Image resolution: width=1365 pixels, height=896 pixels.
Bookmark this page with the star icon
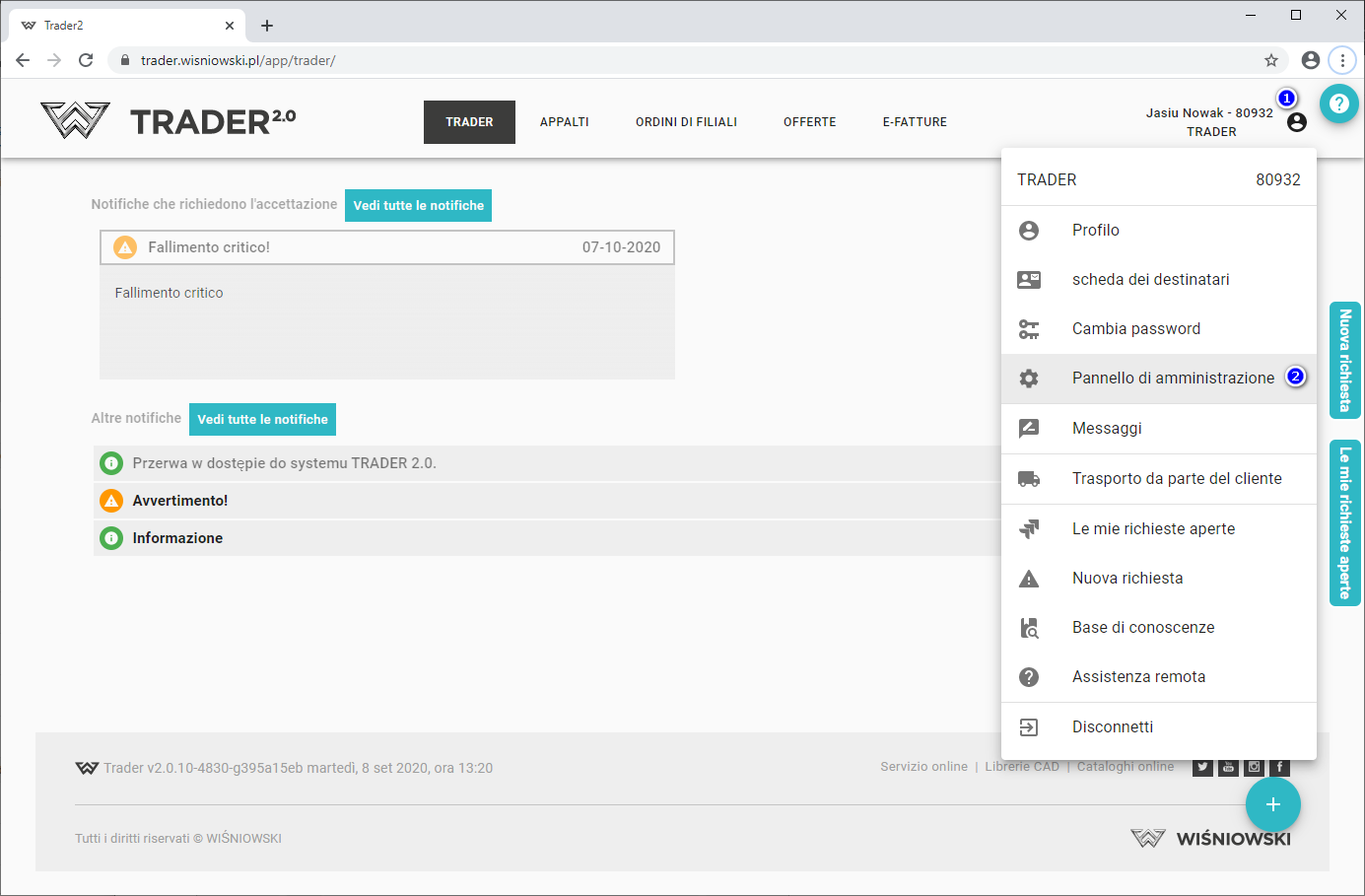[1271, 60]
